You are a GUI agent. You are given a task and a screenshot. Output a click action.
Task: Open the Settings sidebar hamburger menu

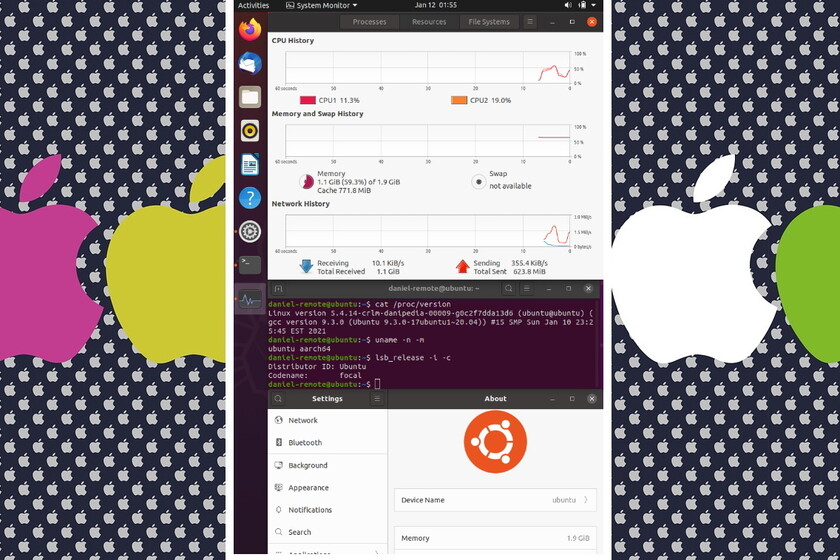(x=377, y=399)
